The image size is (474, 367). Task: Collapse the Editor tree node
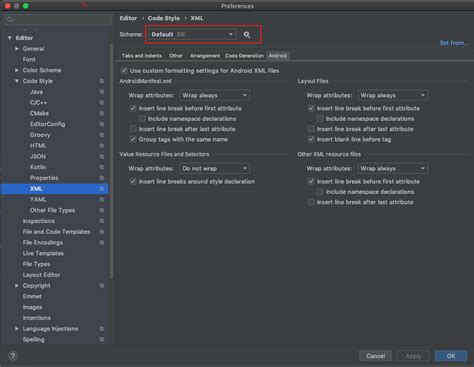click(10, 38)
